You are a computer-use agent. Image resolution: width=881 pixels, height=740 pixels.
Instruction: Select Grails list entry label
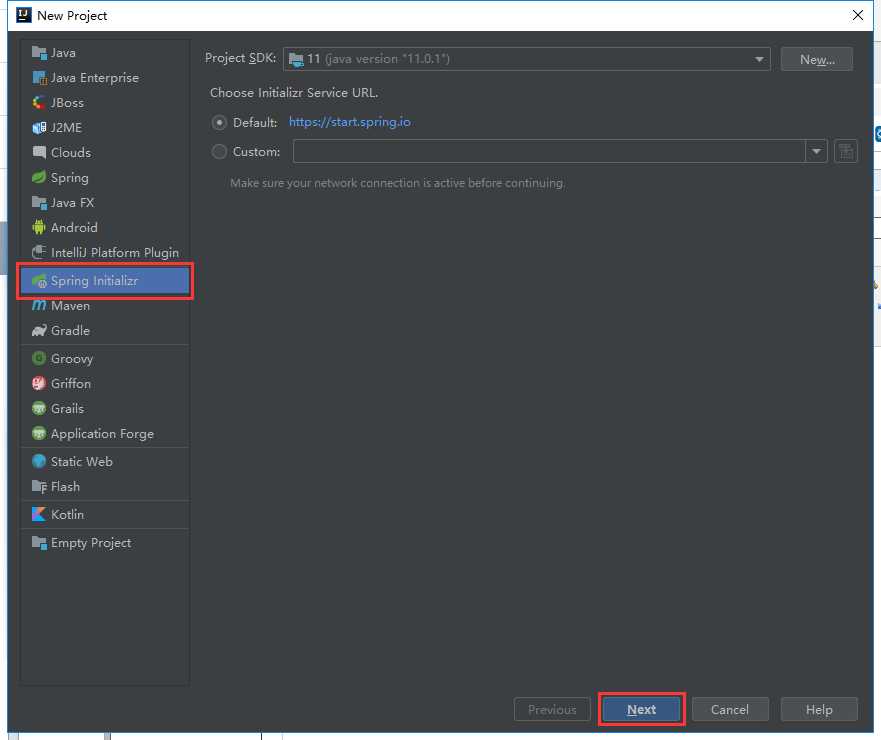coord(67,408)
